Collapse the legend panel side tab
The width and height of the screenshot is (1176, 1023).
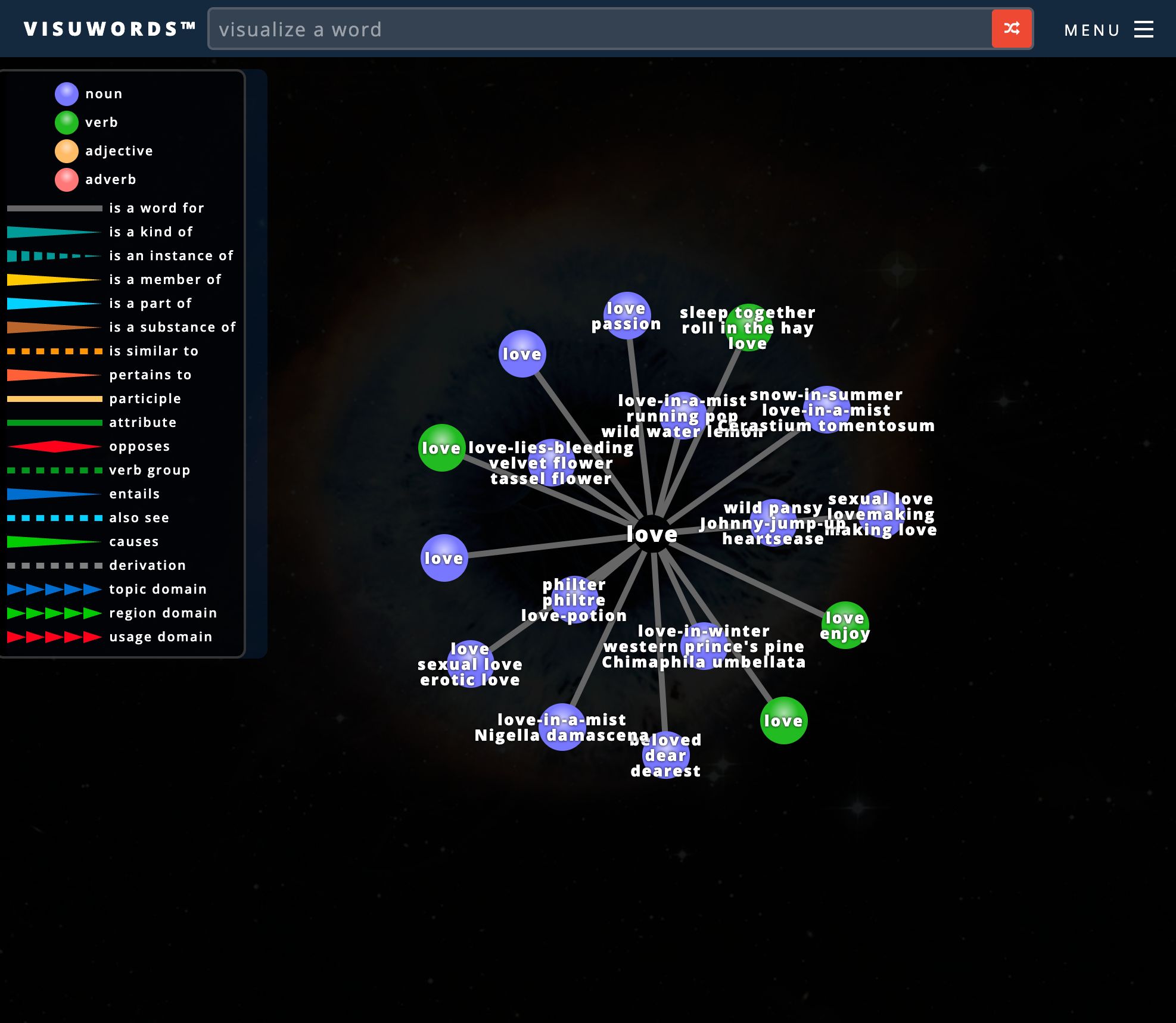pyautogui.click(x=257, y=364)
